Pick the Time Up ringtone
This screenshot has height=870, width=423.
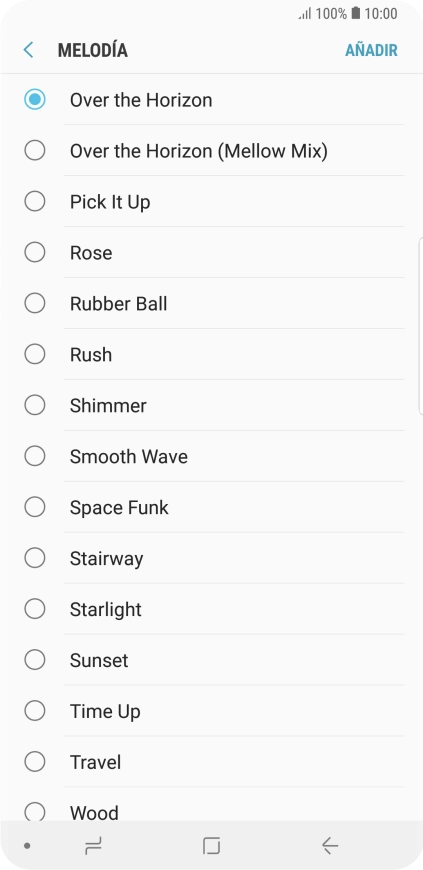[212, 711]
